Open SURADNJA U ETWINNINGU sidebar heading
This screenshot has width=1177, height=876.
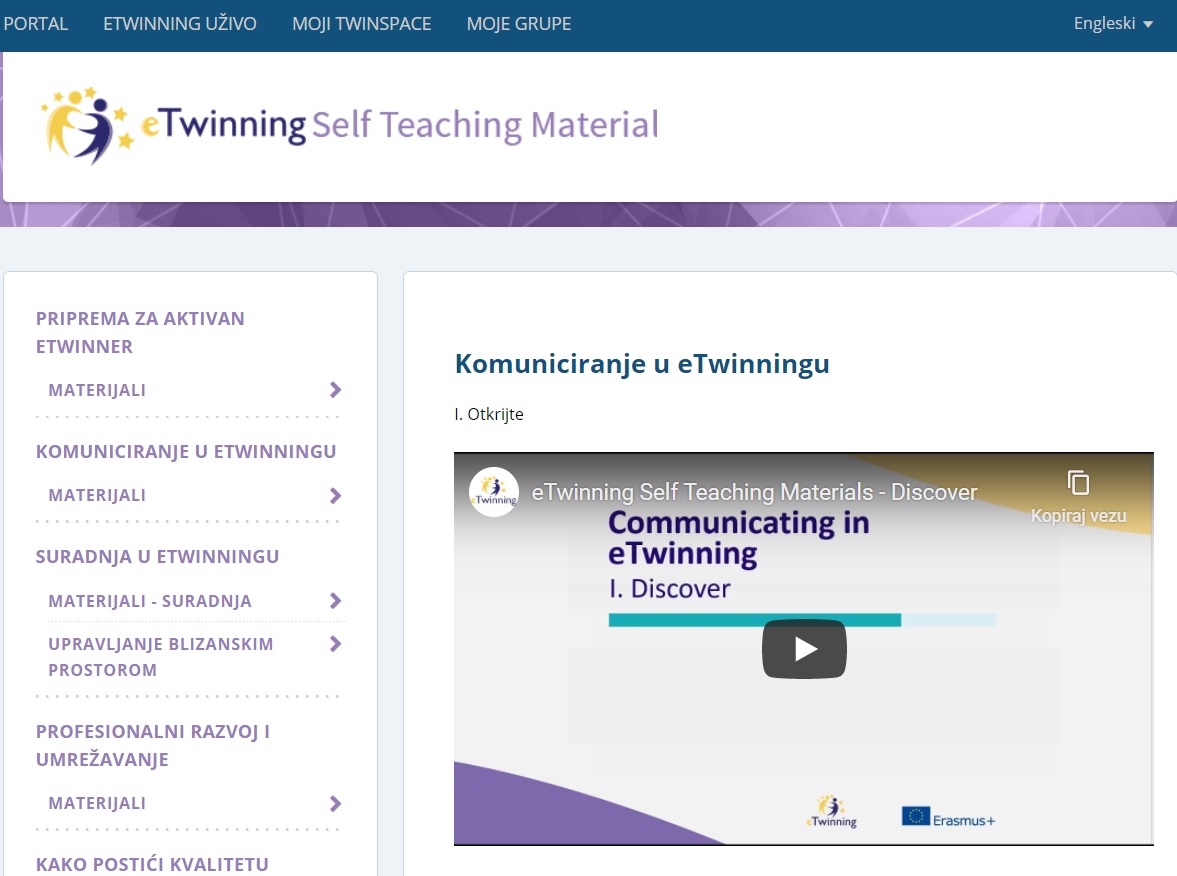158,556
